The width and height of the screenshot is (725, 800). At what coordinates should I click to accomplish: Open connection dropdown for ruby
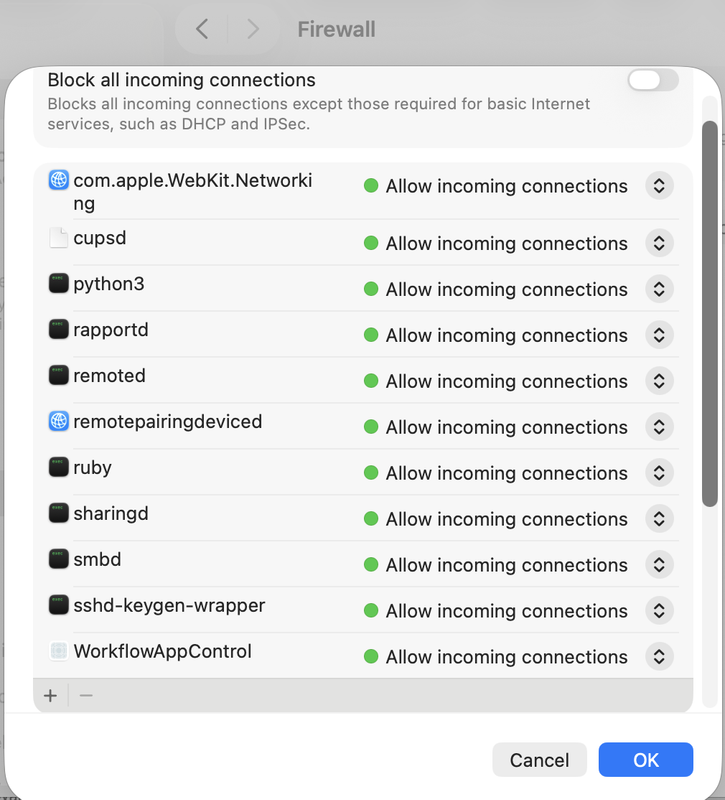pyautogui.click(x=659, y=472)
